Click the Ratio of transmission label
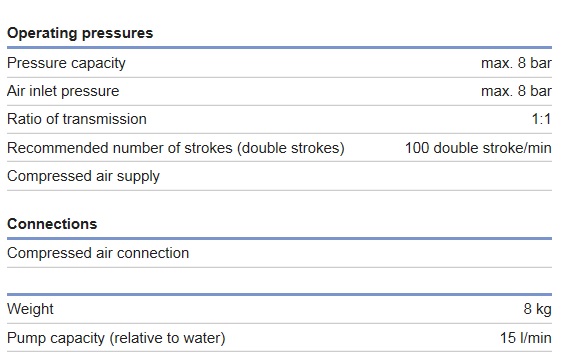583x363 pixels. tap(77, 119)
